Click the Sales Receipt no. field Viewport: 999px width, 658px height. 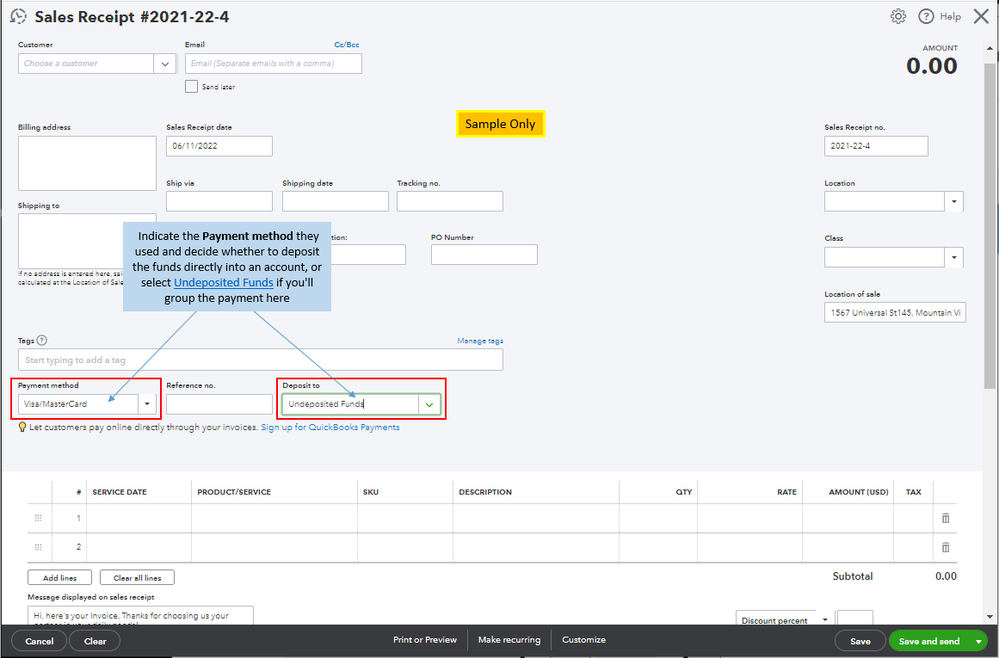(876, 146)
